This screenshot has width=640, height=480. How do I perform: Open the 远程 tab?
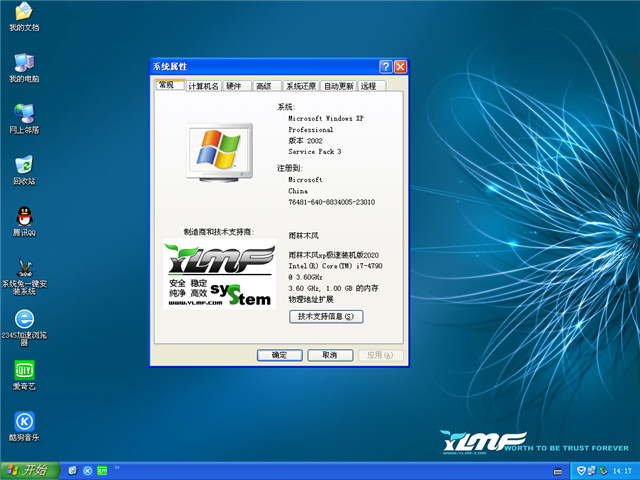369,87
